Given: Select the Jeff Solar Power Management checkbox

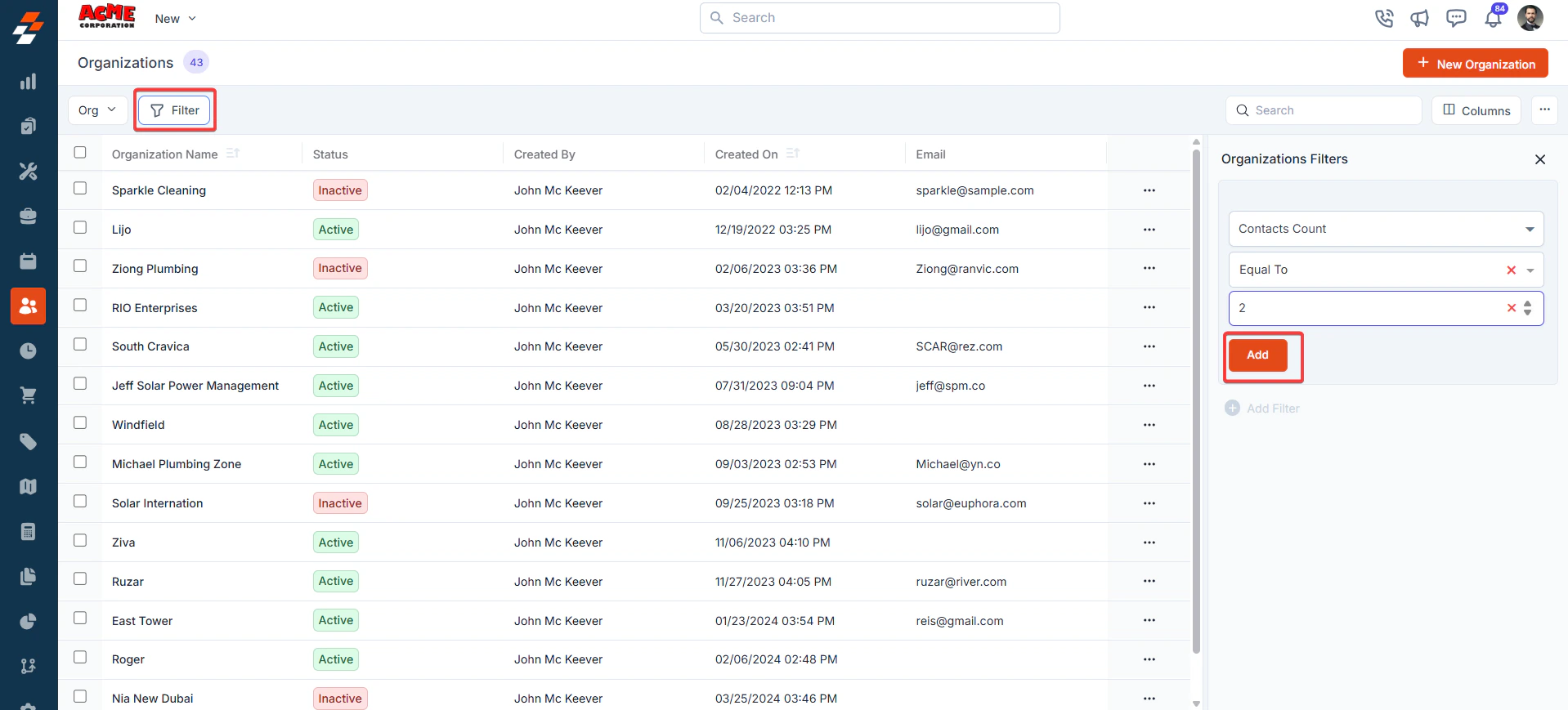Looking at the screenshot, I should point(80,383).
